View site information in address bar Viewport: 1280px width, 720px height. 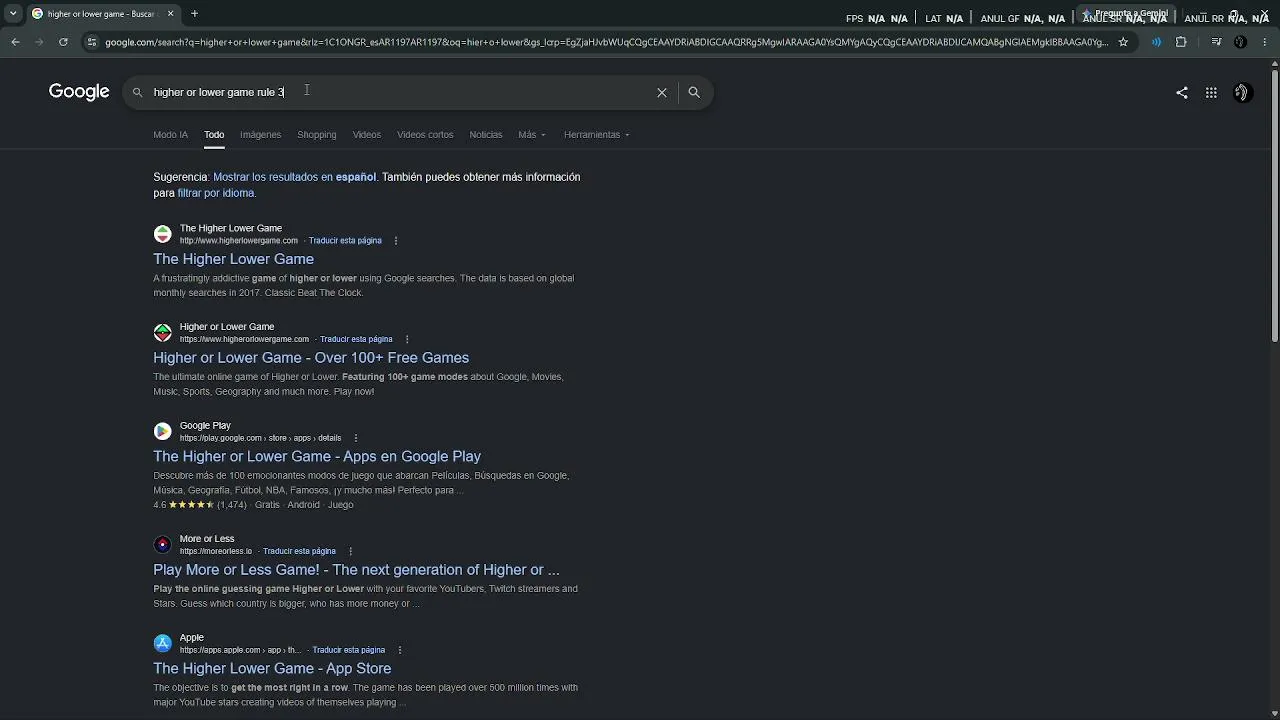pyautogui.click(x=92, y=42)
